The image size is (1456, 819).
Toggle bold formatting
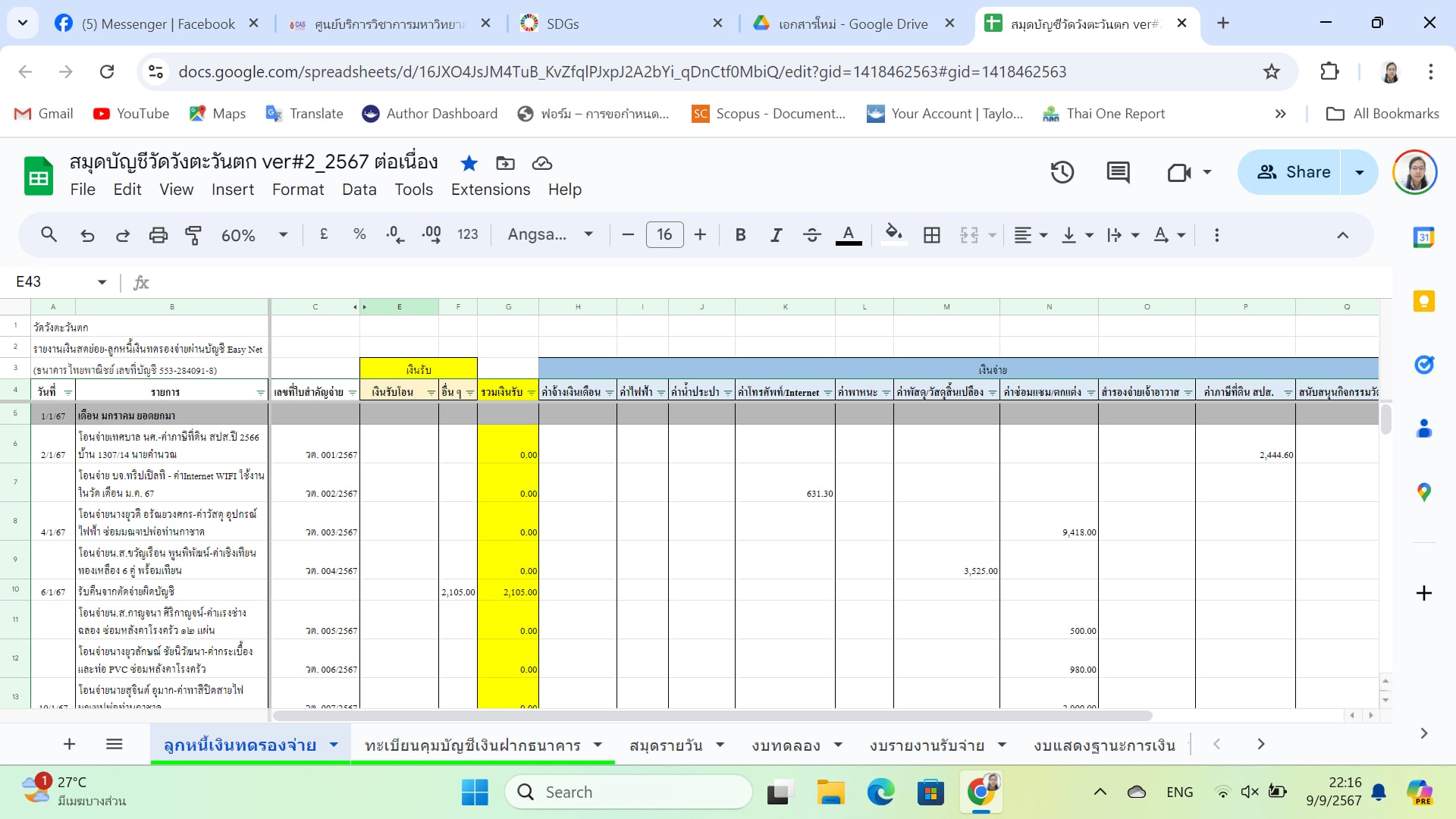pos(740,235)
